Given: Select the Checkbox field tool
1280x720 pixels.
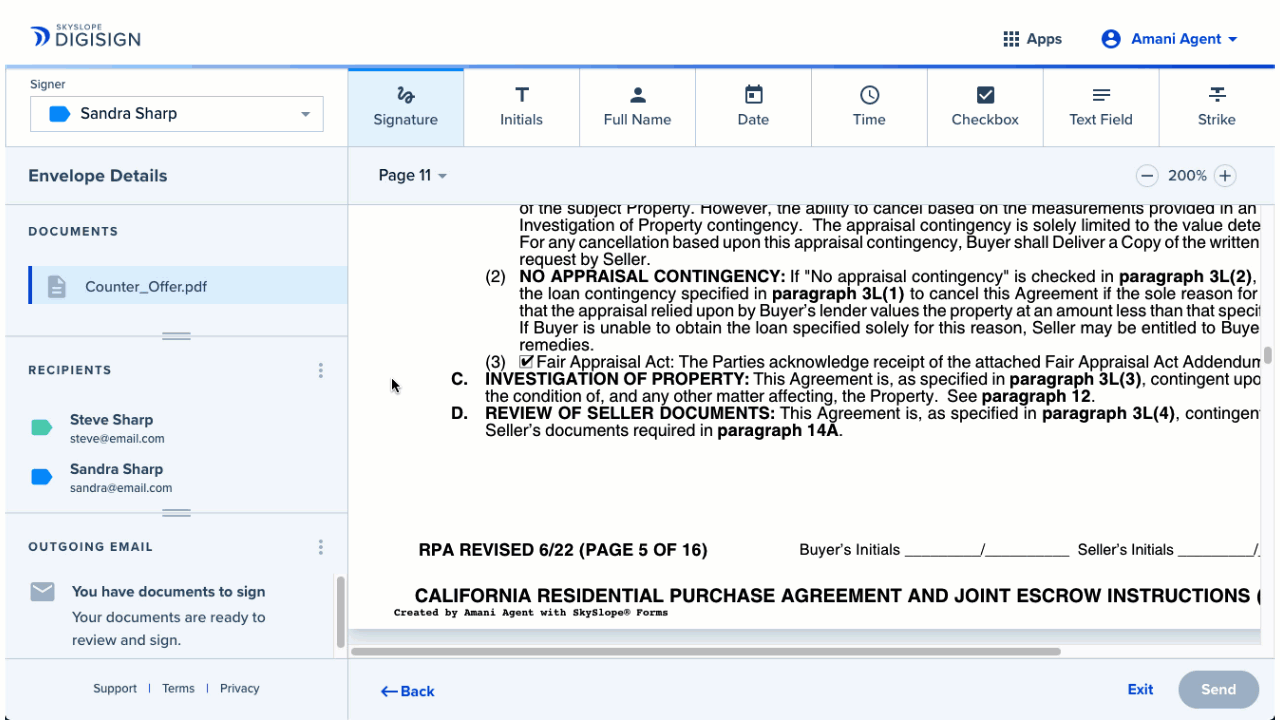Looking at the screenshot, I should tap(985, 107).
